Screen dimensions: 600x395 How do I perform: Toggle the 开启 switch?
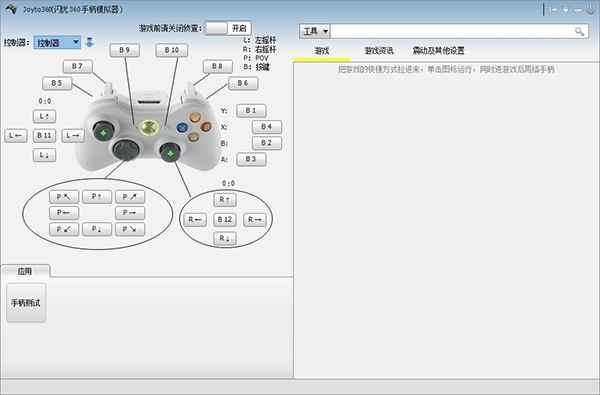228,28
